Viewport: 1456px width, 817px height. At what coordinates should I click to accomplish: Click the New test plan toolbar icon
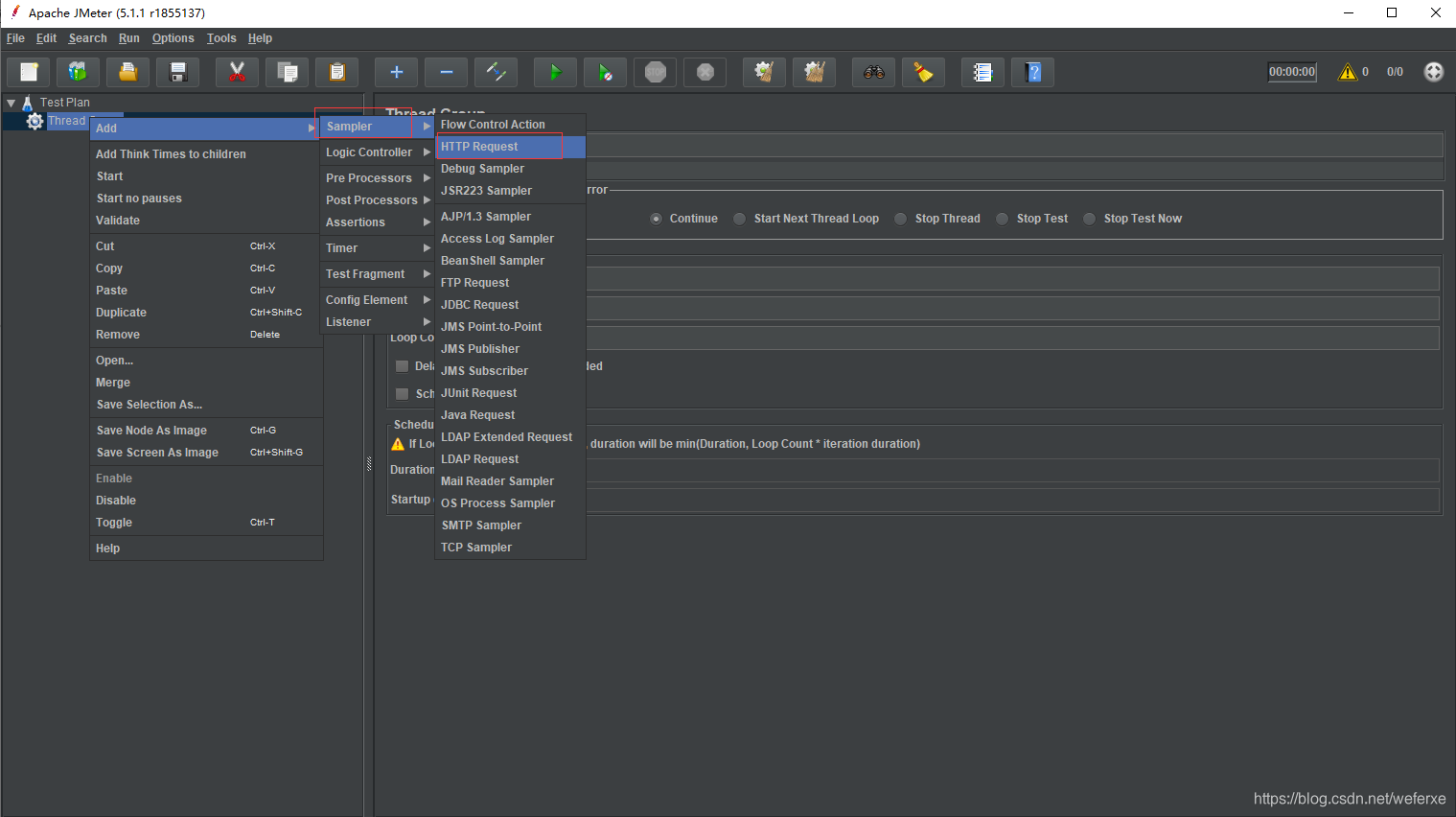click(x=29, y=72)
